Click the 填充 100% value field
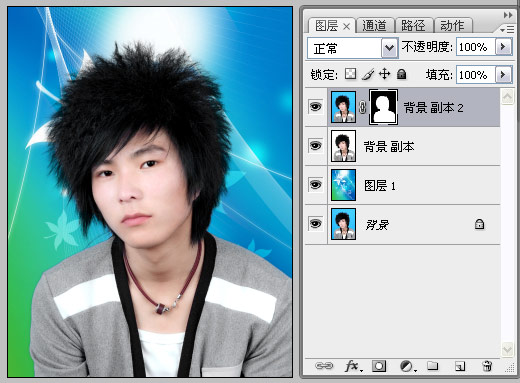The image size is (520, 383). 476,74
